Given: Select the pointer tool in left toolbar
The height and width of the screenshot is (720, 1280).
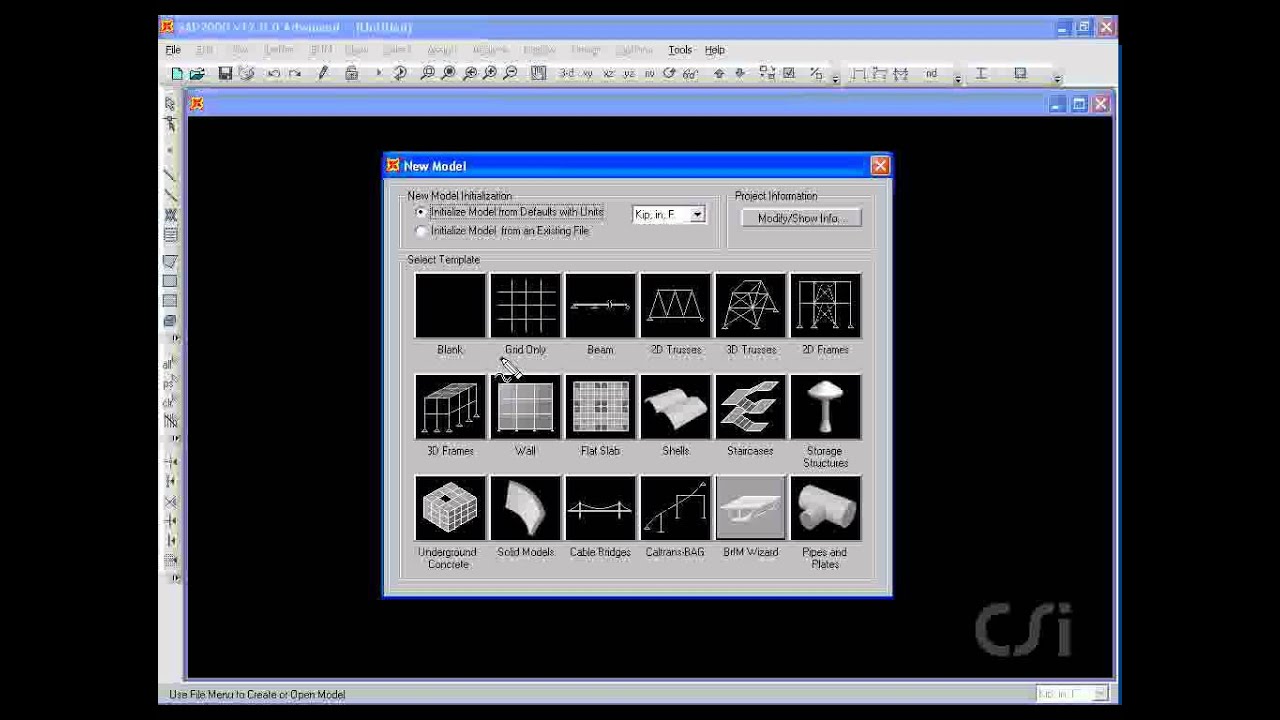Looking at the screenshot, I should click(x=170, y=104).
